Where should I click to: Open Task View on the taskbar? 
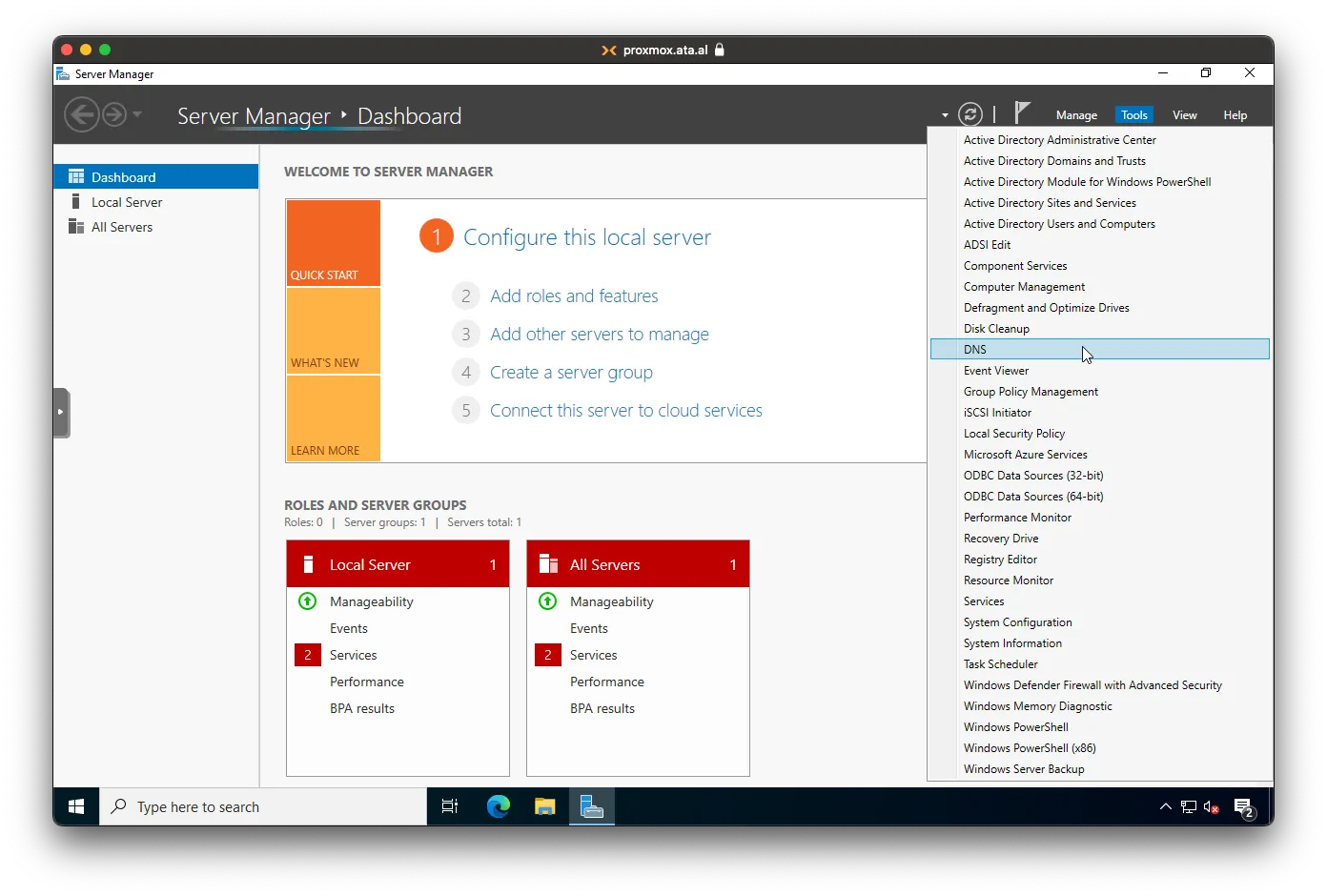(x=450, y=806)
